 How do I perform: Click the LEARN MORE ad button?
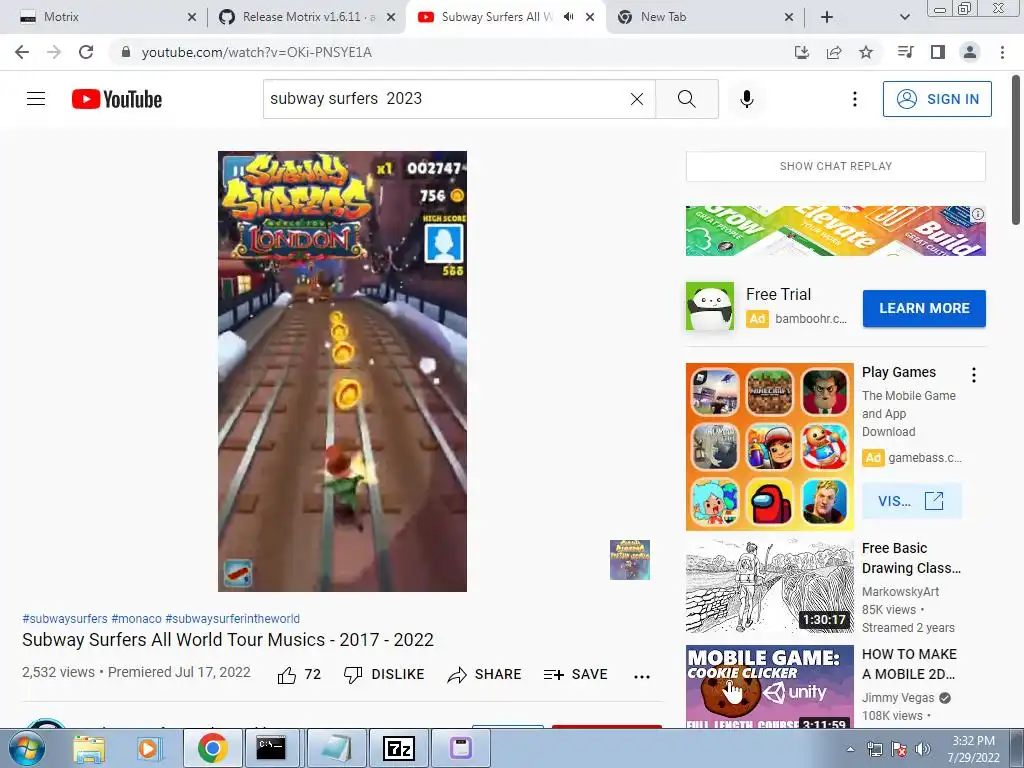[924, 308]
